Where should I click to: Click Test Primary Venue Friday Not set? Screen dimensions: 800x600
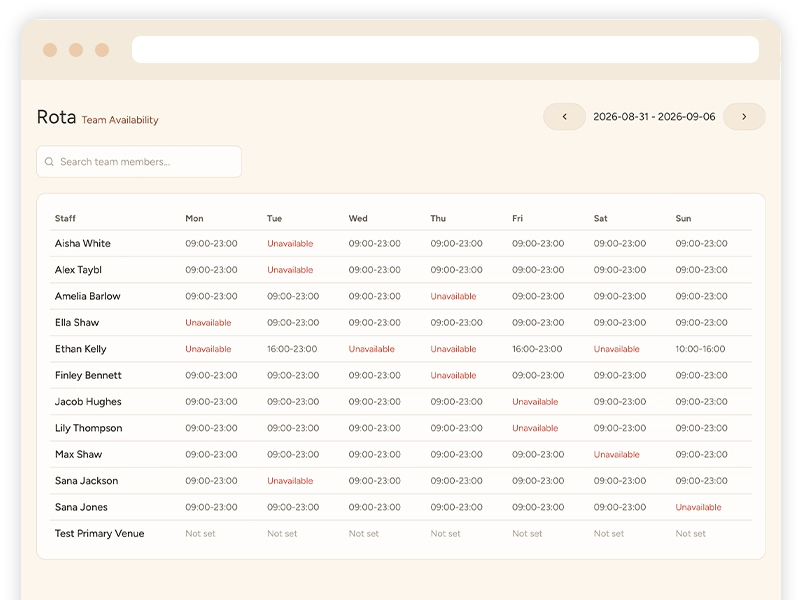click(x=527, y=534)
